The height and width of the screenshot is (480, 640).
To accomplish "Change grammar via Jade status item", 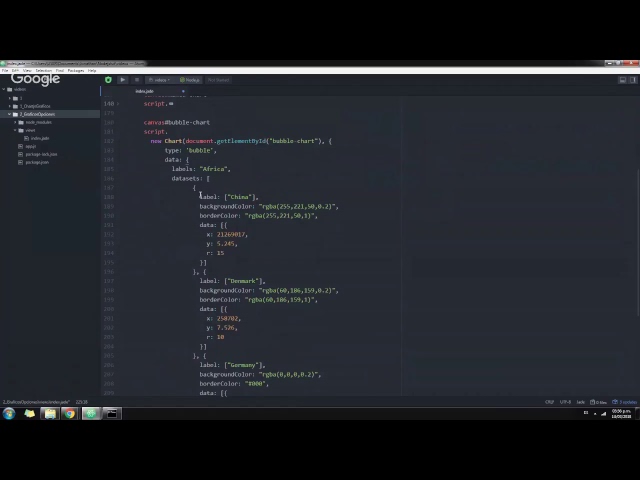I will (580, 402).
